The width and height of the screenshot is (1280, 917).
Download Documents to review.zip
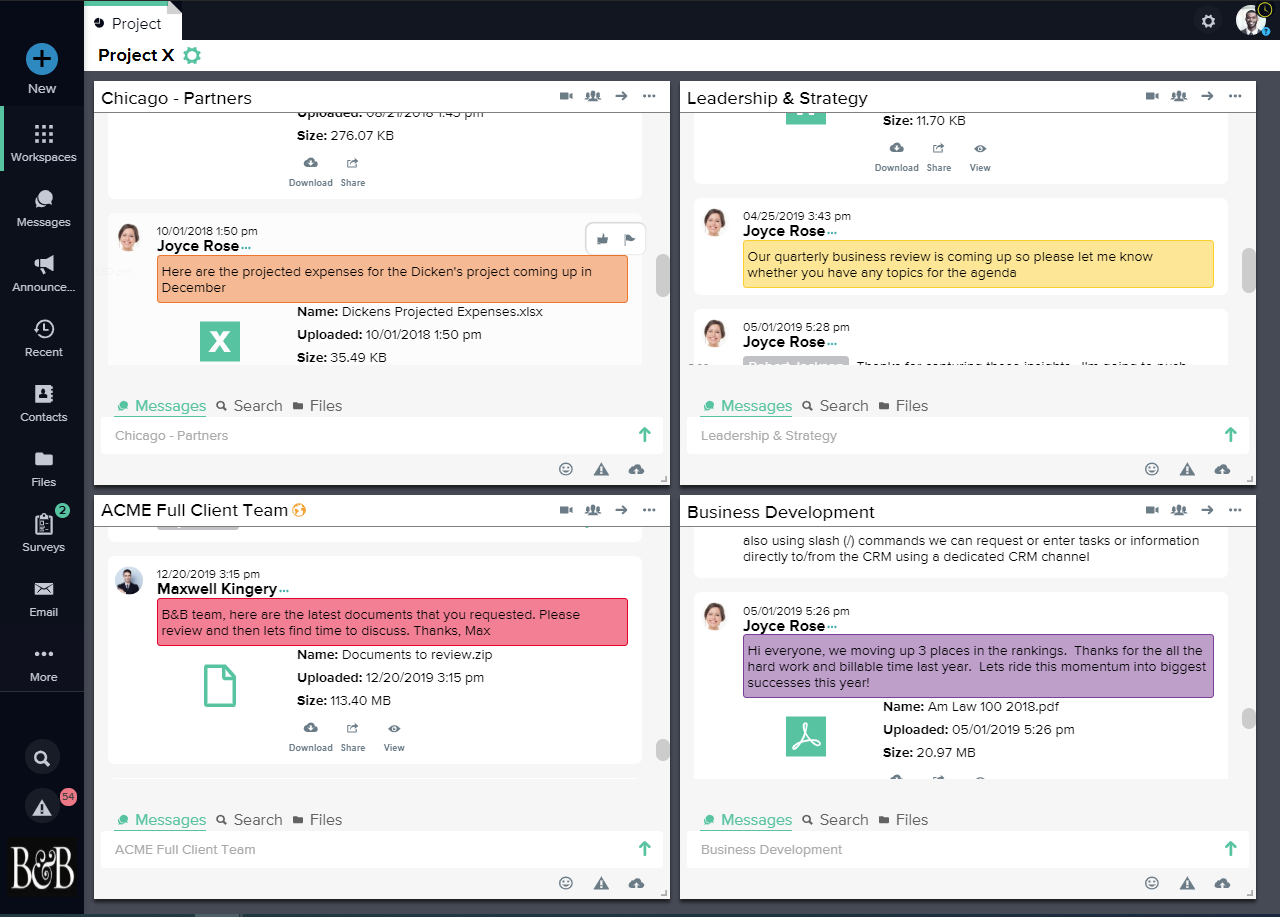pyautogui.click(x=311, y=736)
